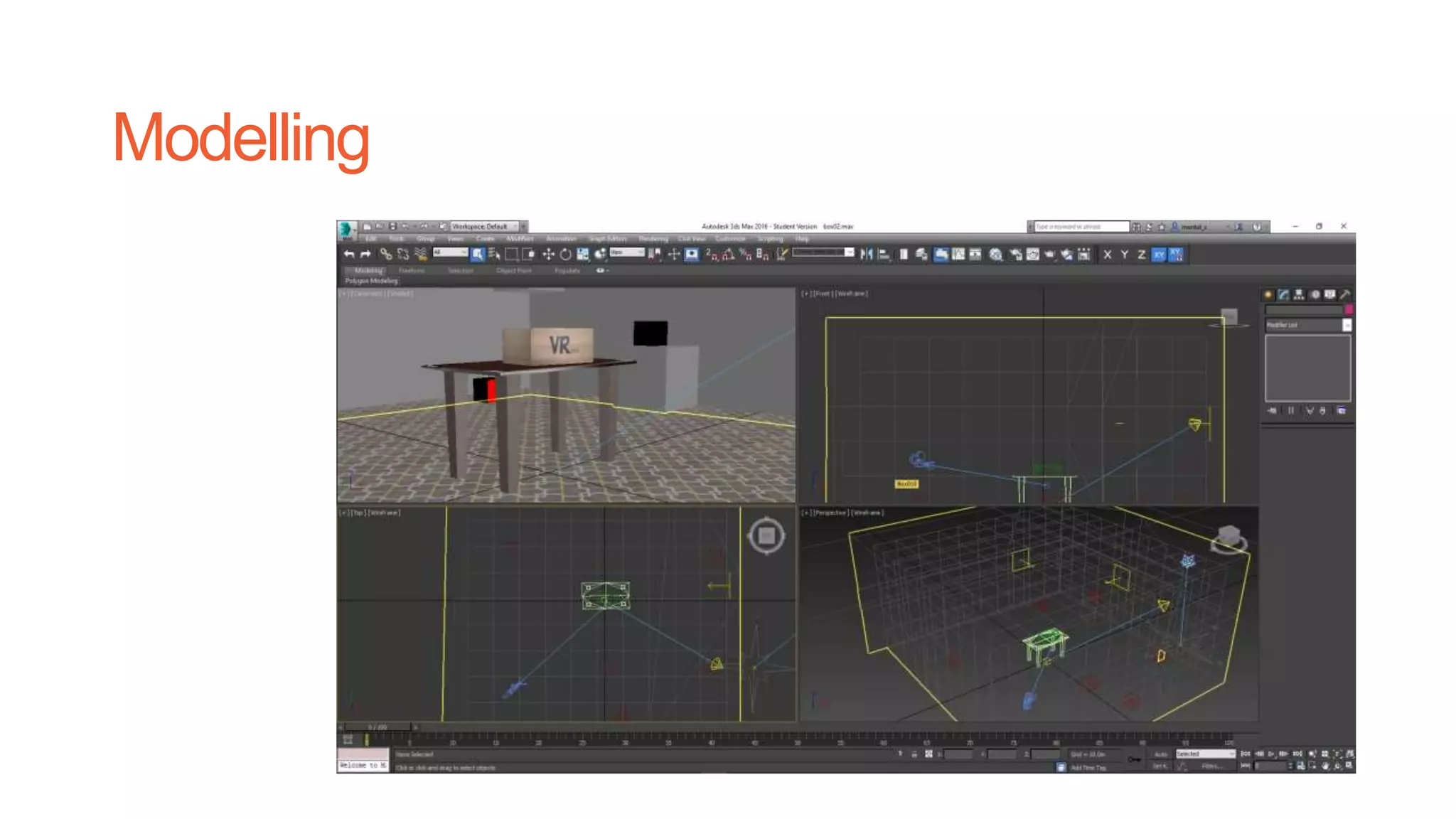This screenshot has height=819, width=1456.
Task: Open the Modify panel tab icon
Action: (x=1283, y=294)
